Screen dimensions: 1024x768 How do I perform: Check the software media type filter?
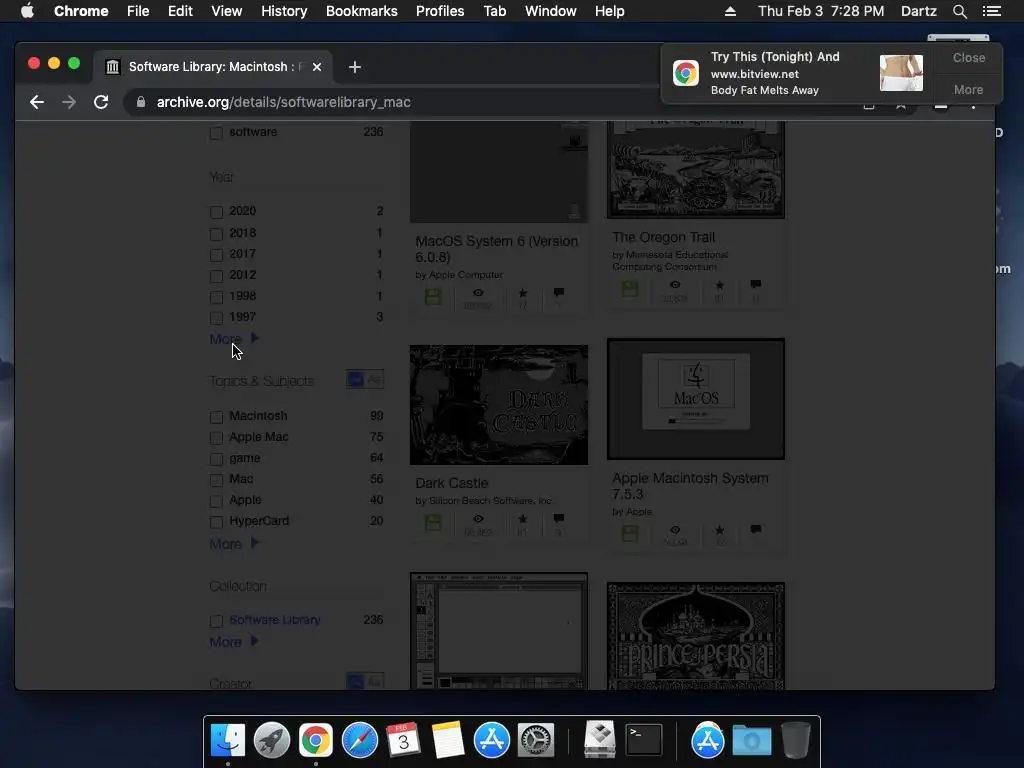(x=216, y=133)
